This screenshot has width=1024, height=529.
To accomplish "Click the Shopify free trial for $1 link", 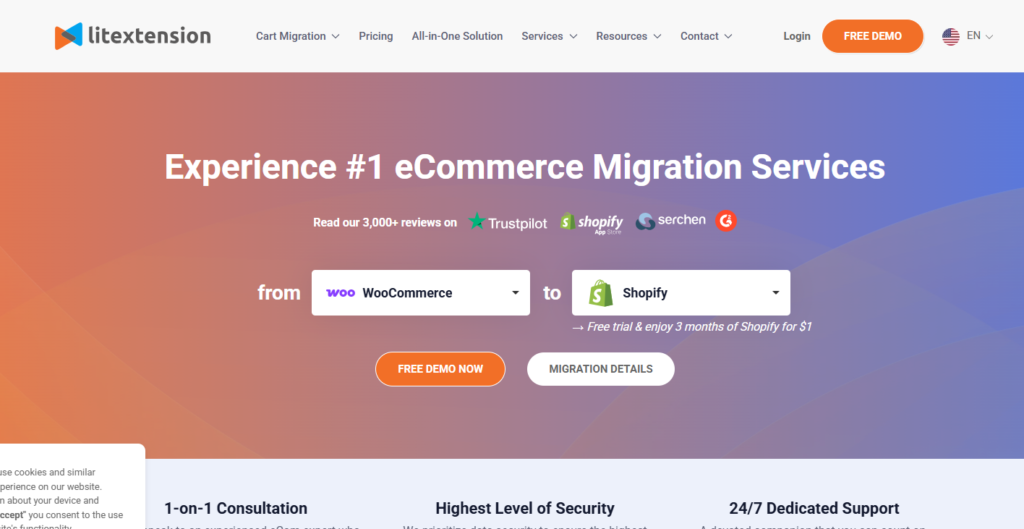I will [x=692, y=327].
